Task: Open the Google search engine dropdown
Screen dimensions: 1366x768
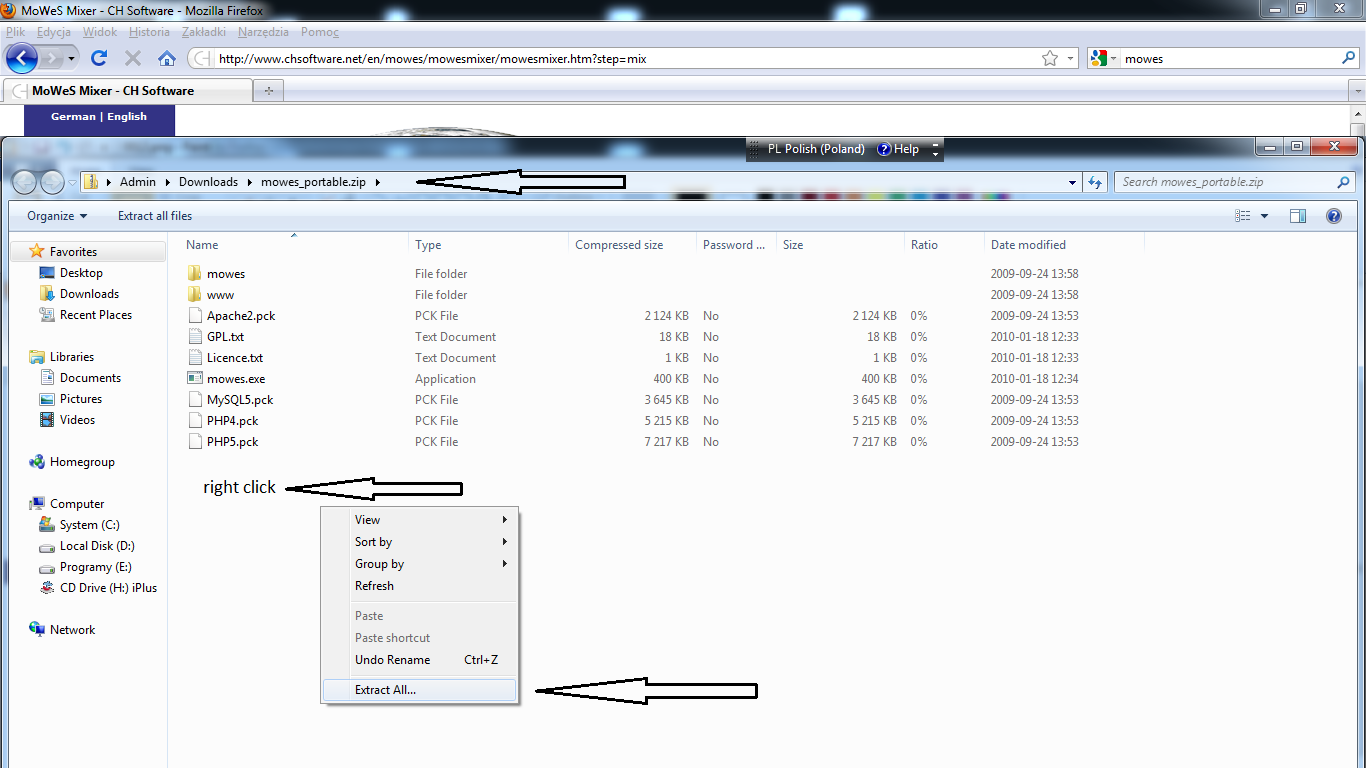Action: point(1114,58)
